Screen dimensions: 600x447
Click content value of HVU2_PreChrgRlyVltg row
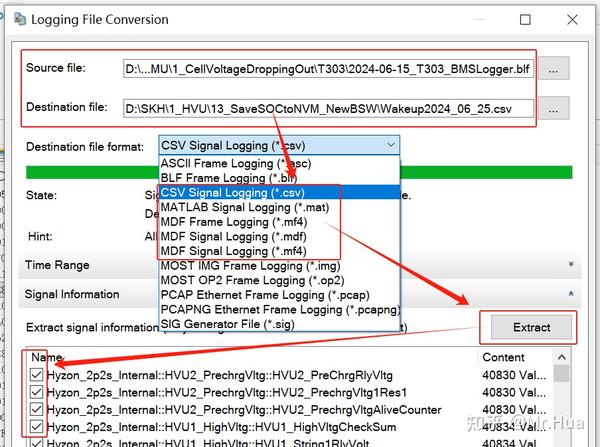[514, 375]
